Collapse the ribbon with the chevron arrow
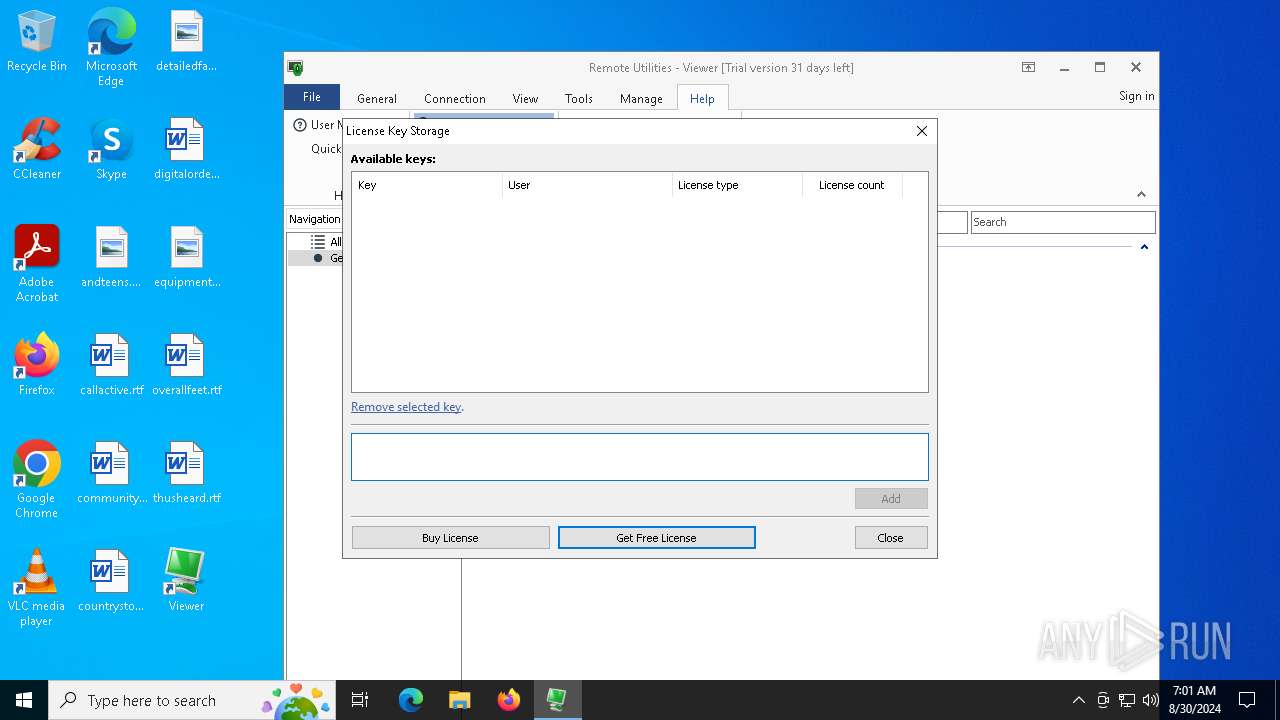The image size is (1280, 720). point(1141,194)
